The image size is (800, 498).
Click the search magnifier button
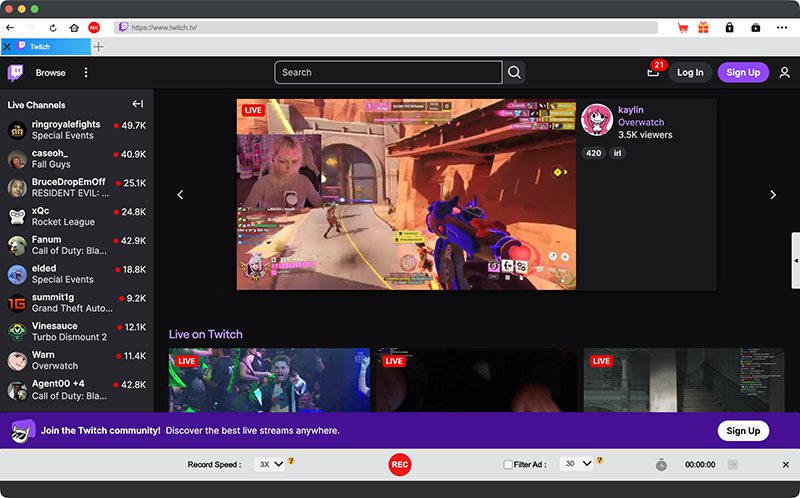tap(514, 72)
